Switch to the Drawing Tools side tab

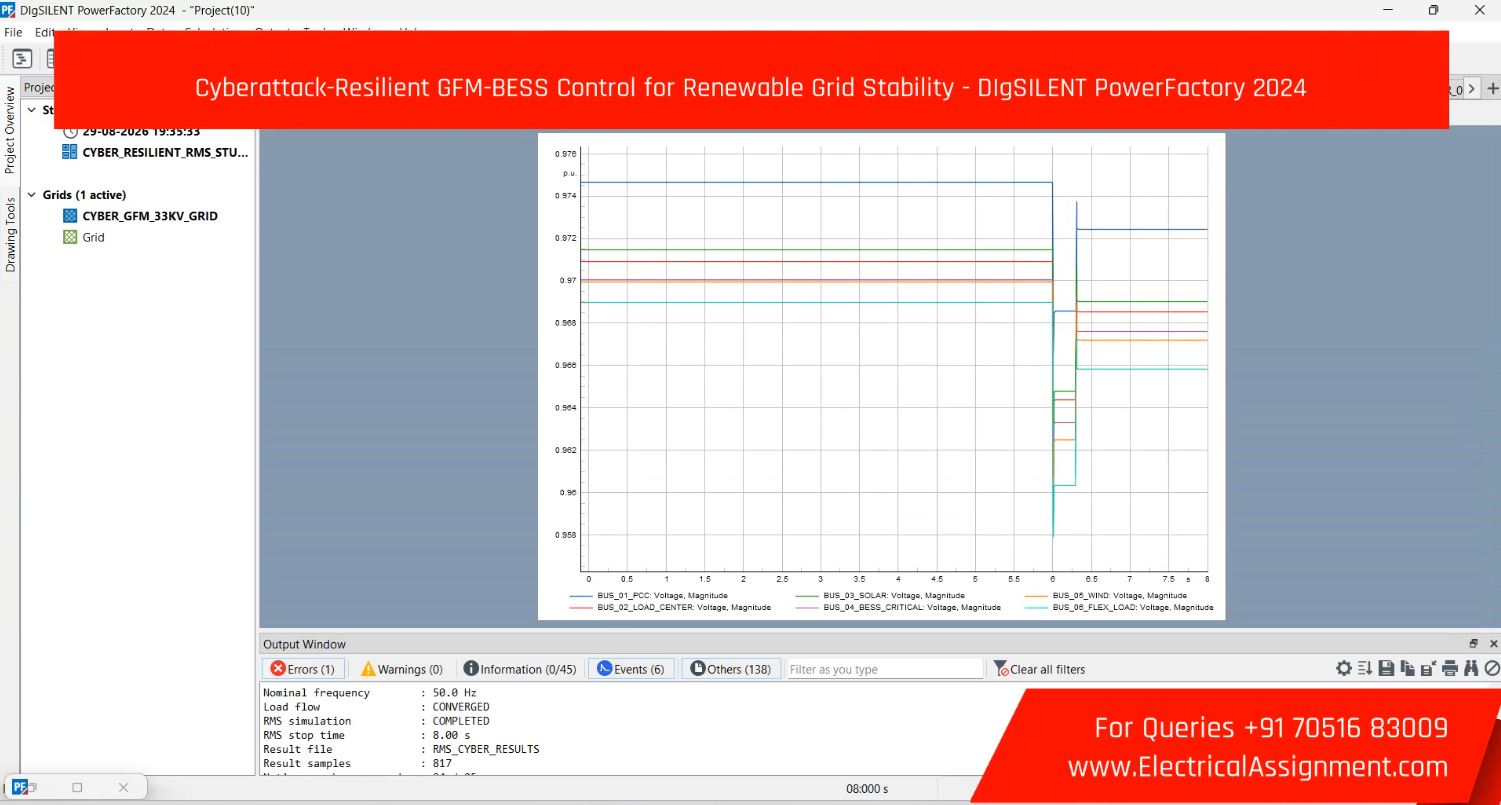point(10,235)
